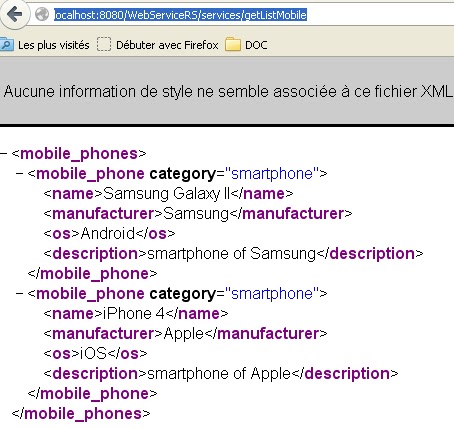
Task: Click the opening mobile_phones root tag
Action: tap(79, 154)
